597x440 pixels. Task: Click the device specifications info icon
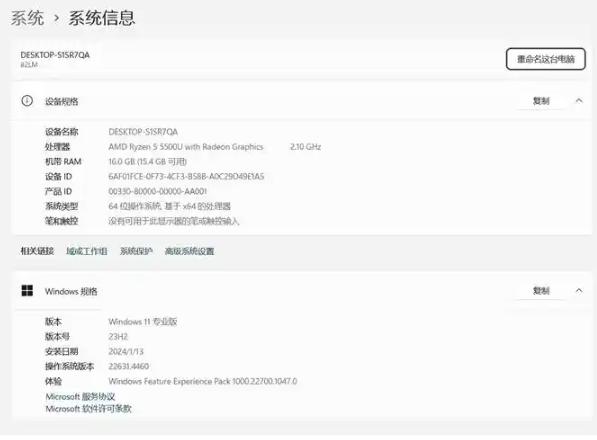(27, 101)
